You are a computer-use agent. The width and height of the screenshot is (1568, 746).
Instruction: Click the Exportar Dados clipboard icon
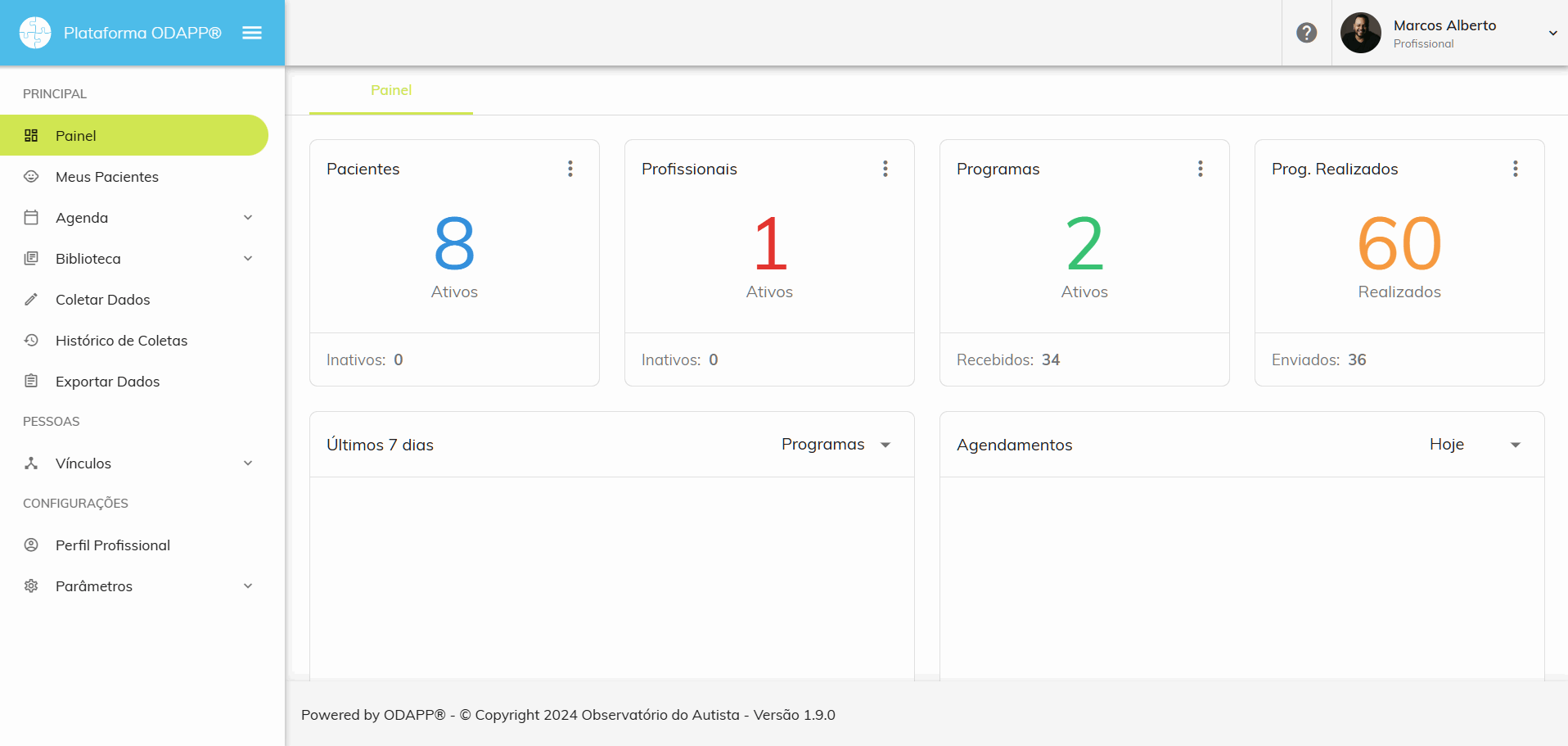tap(31, 381)
